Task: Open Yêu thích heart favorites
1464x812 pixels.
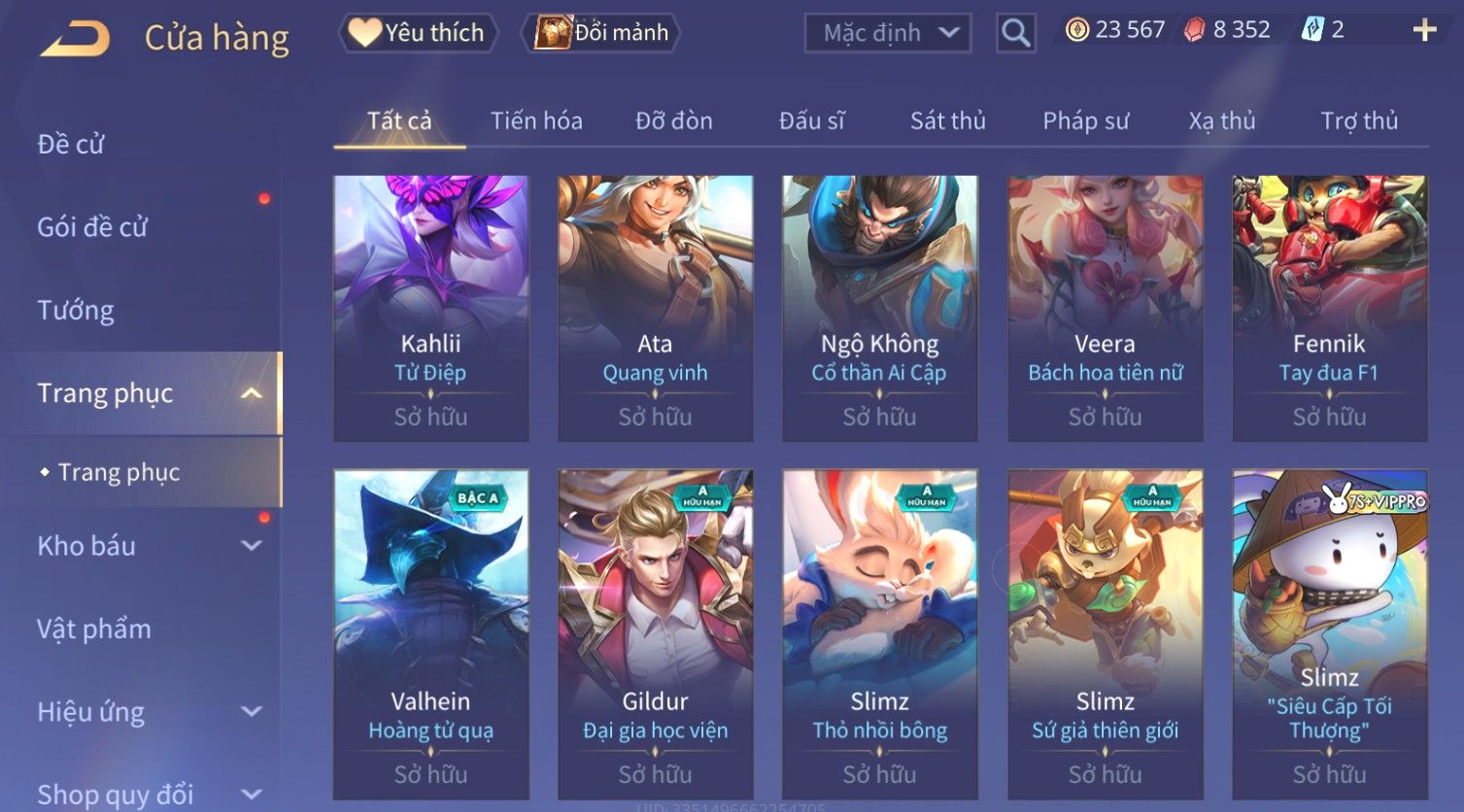Action: point(418,32)
